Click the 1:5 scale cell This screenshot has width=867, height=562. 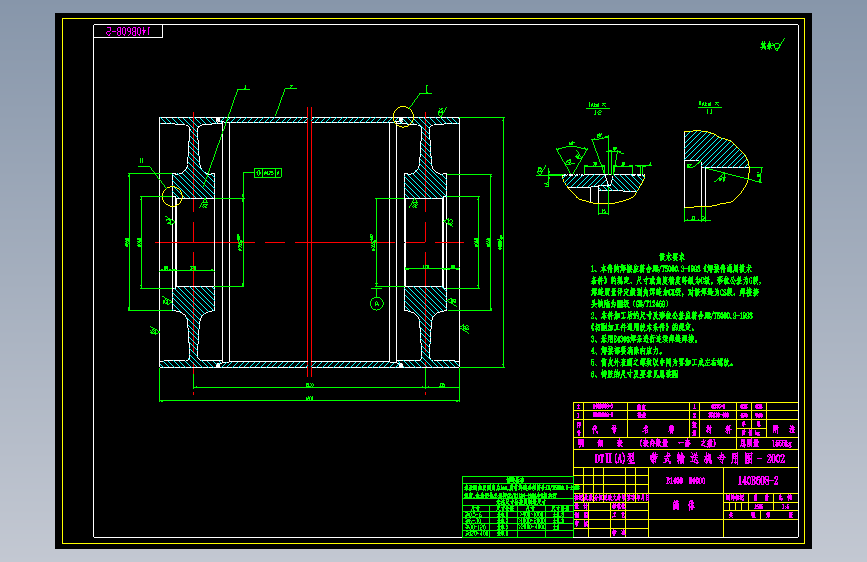point(785,506)
